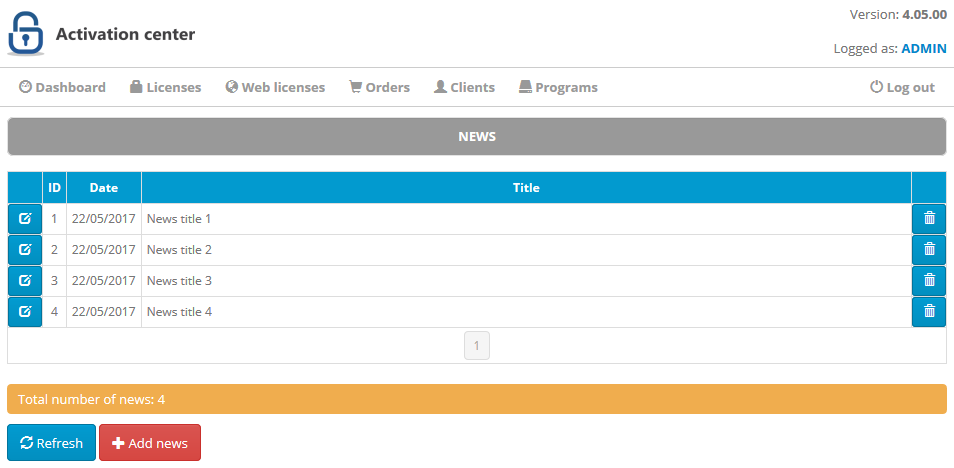The image size is (954, 468).
Task: Select pagination page 1
Action: coord(477,346)
